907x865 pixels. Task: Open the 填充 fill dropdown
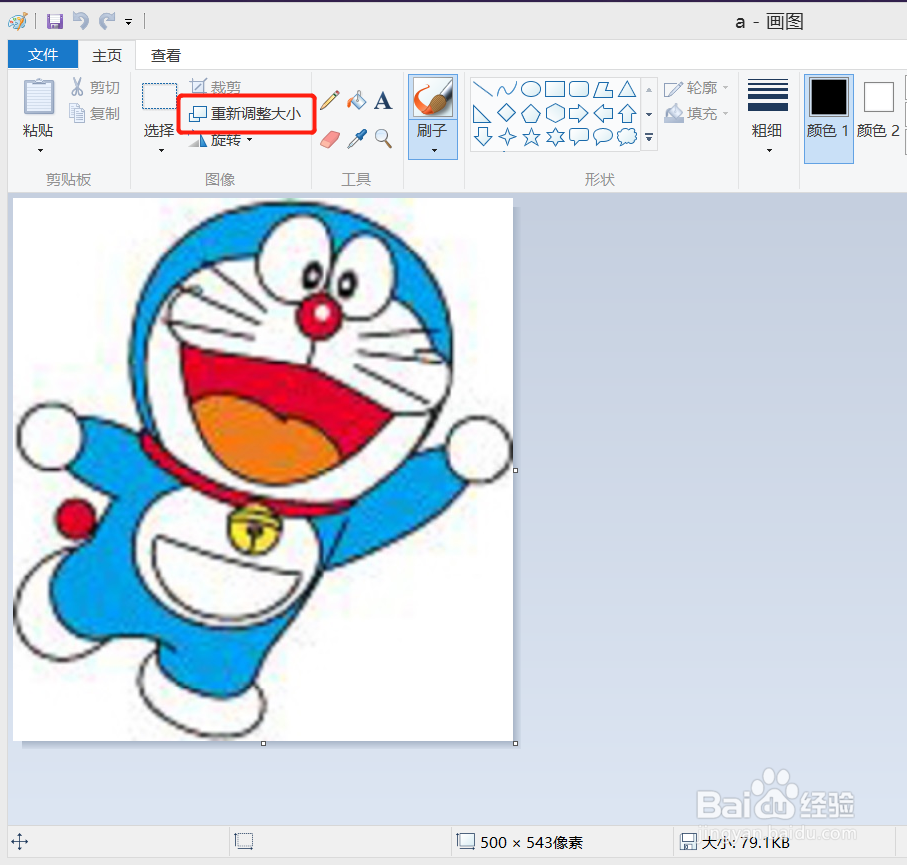[696, 113]
